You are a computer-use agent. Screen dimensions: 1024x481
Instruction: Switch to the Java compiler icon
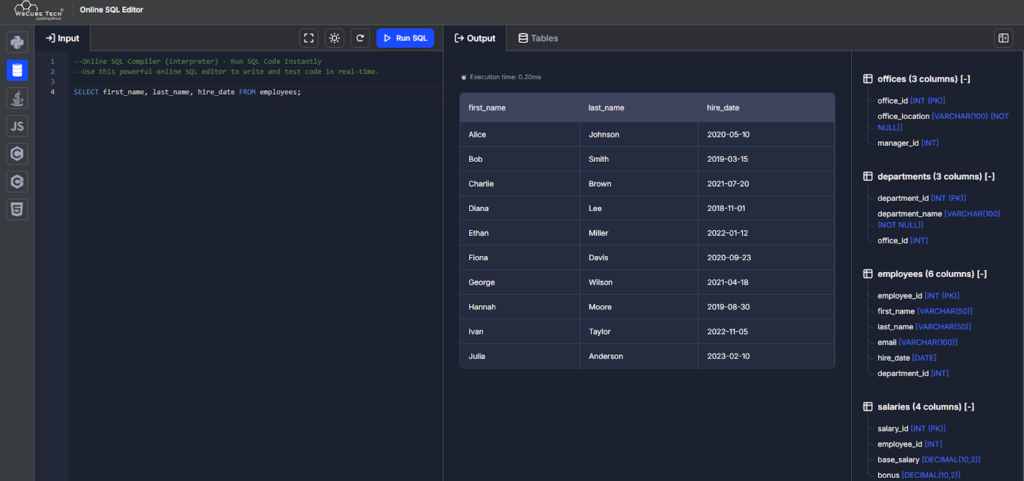pos(17,98)
